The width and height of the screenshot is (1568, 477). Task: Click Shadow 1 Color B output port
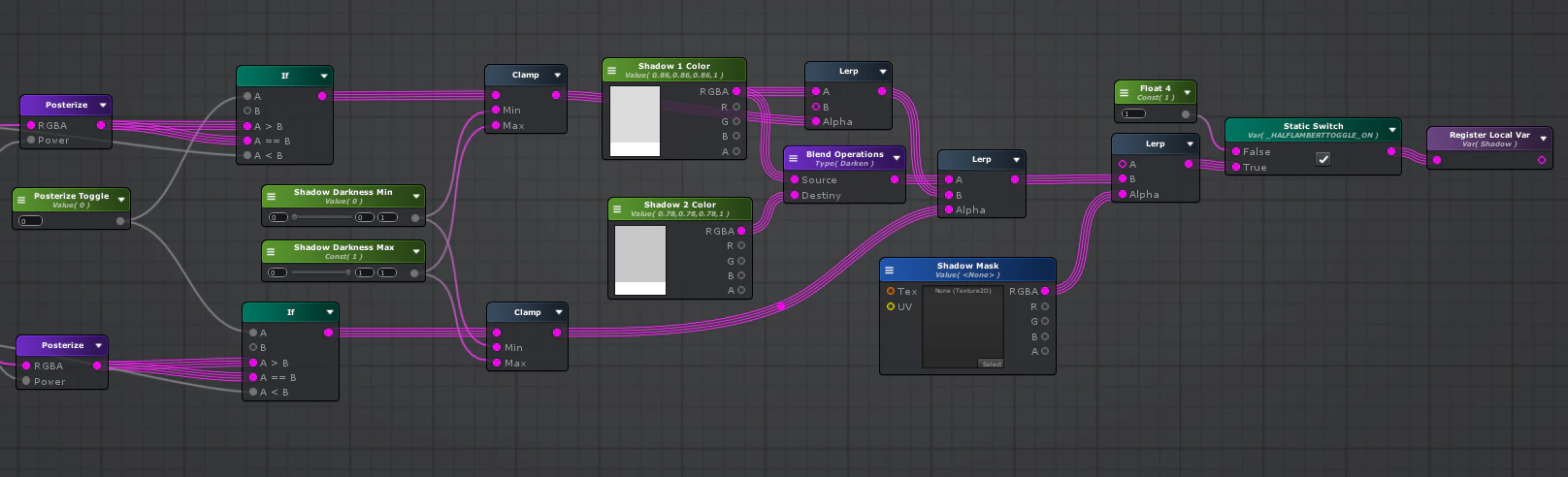736,137
